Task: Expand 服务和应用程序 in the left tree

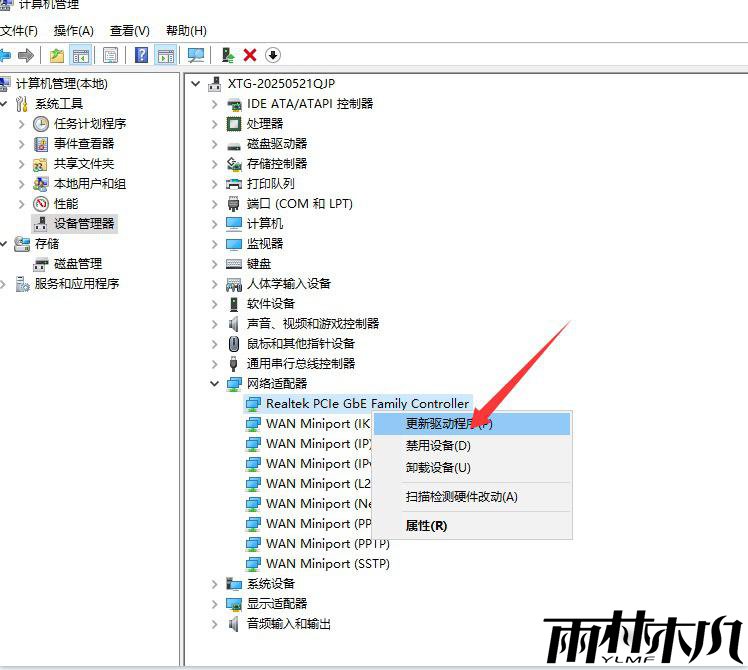Action: click(x=3, y=284)
